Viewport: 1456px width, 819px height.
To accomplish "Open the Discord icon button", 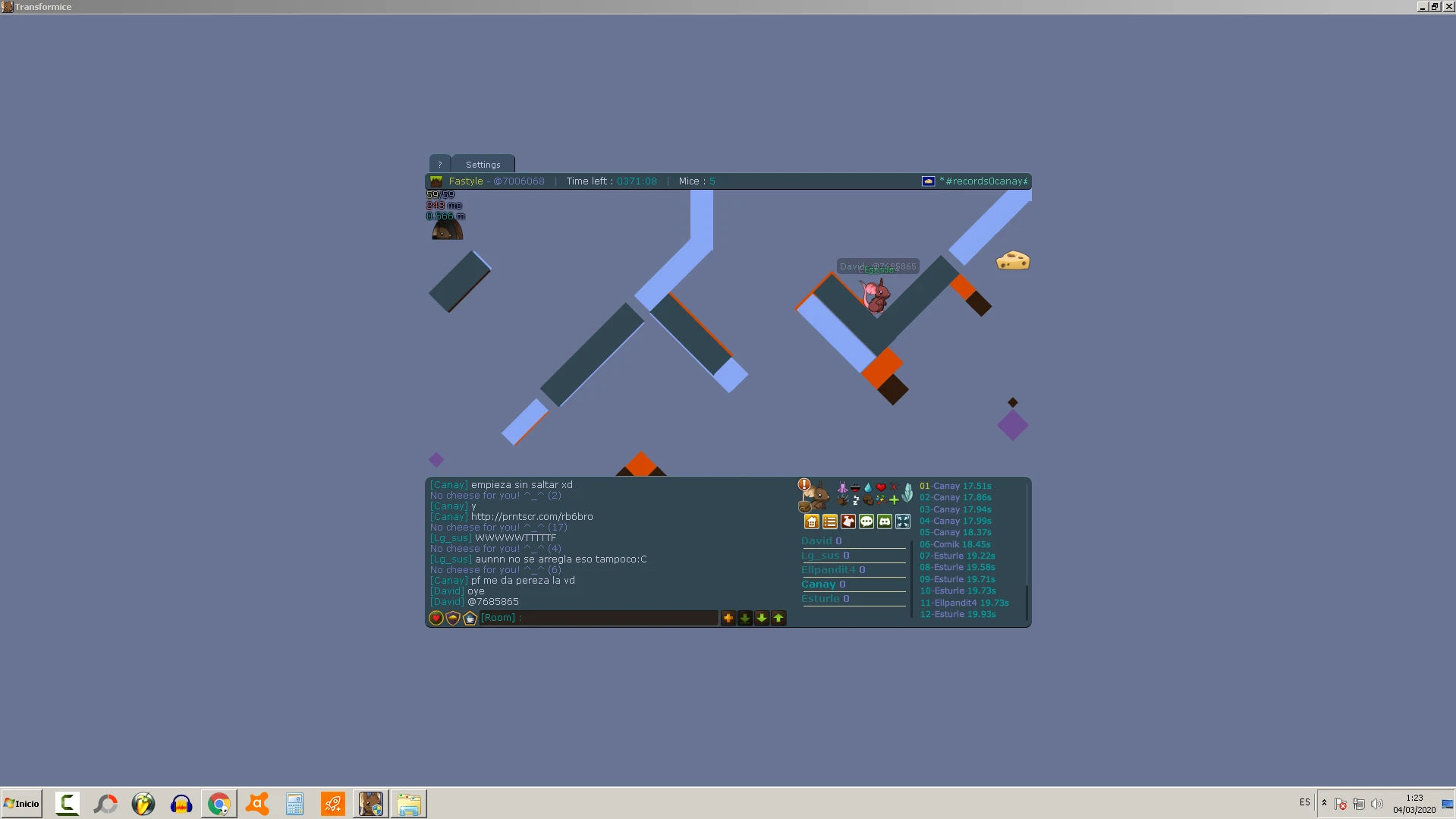I will pos(885,521).
